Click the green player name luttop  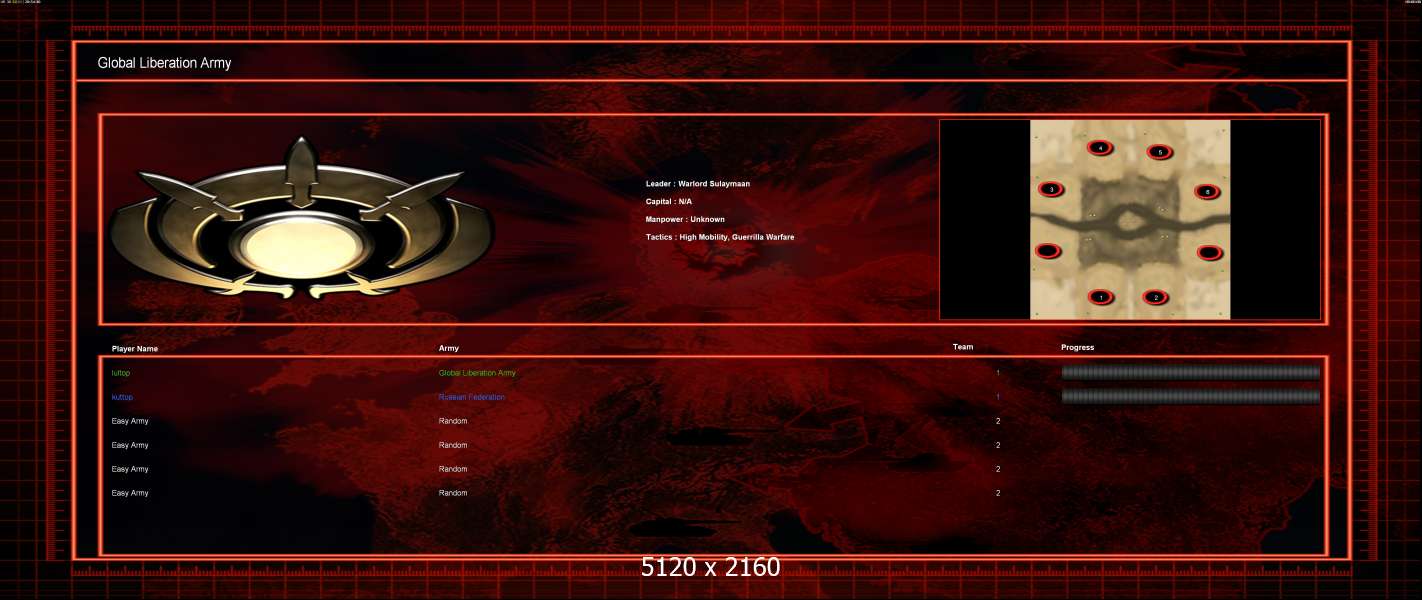click(121, 373)
